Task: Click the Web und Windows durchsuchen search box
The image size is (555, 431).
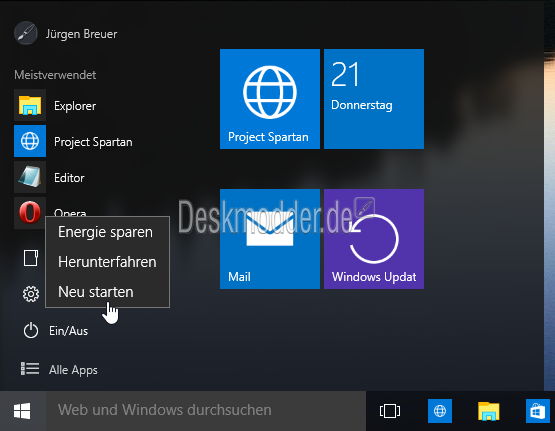Action: [x=206, y=411]
